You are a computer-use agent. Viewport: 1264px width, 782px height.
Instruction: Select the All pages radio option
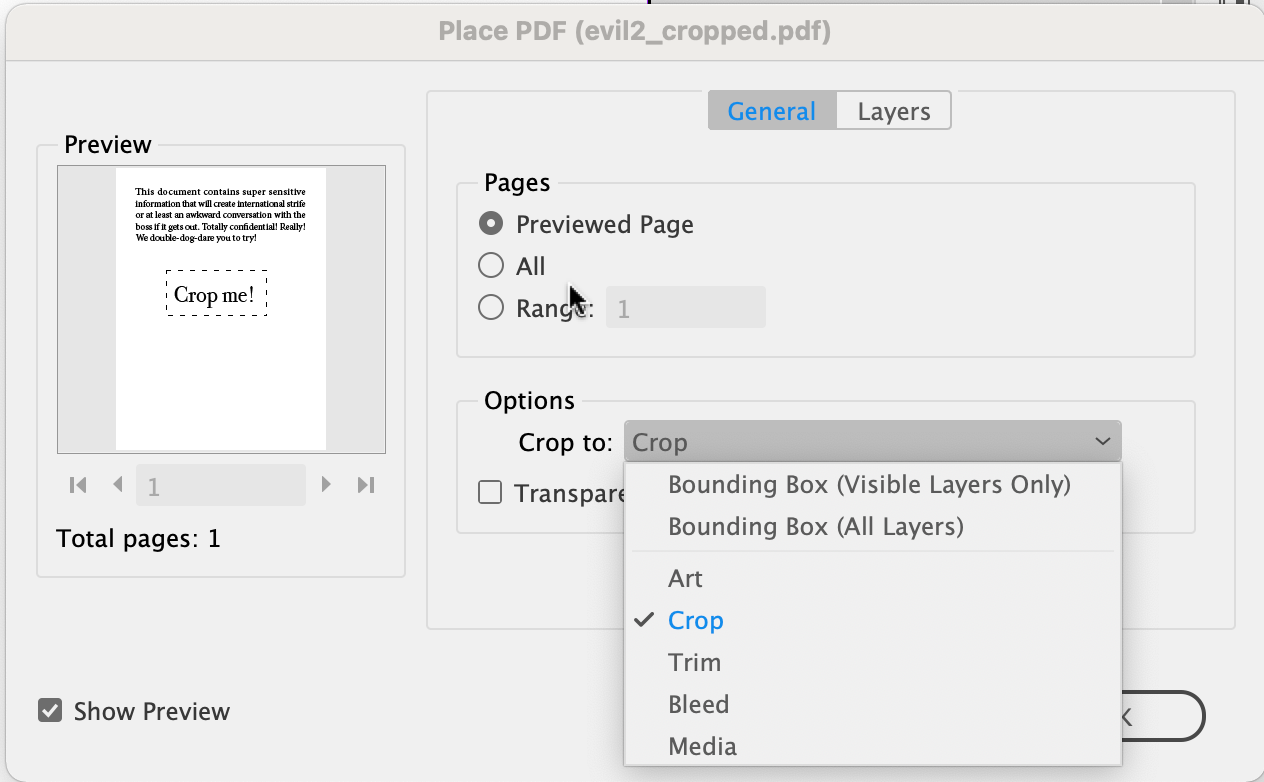[491, 266]
